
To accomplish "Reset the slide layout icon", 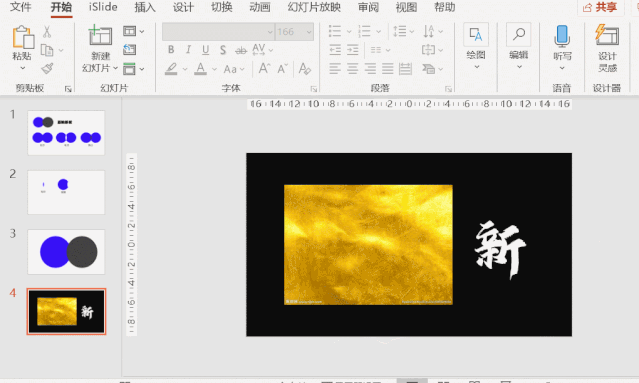I will pyautogui.click(x=129, y=50).
